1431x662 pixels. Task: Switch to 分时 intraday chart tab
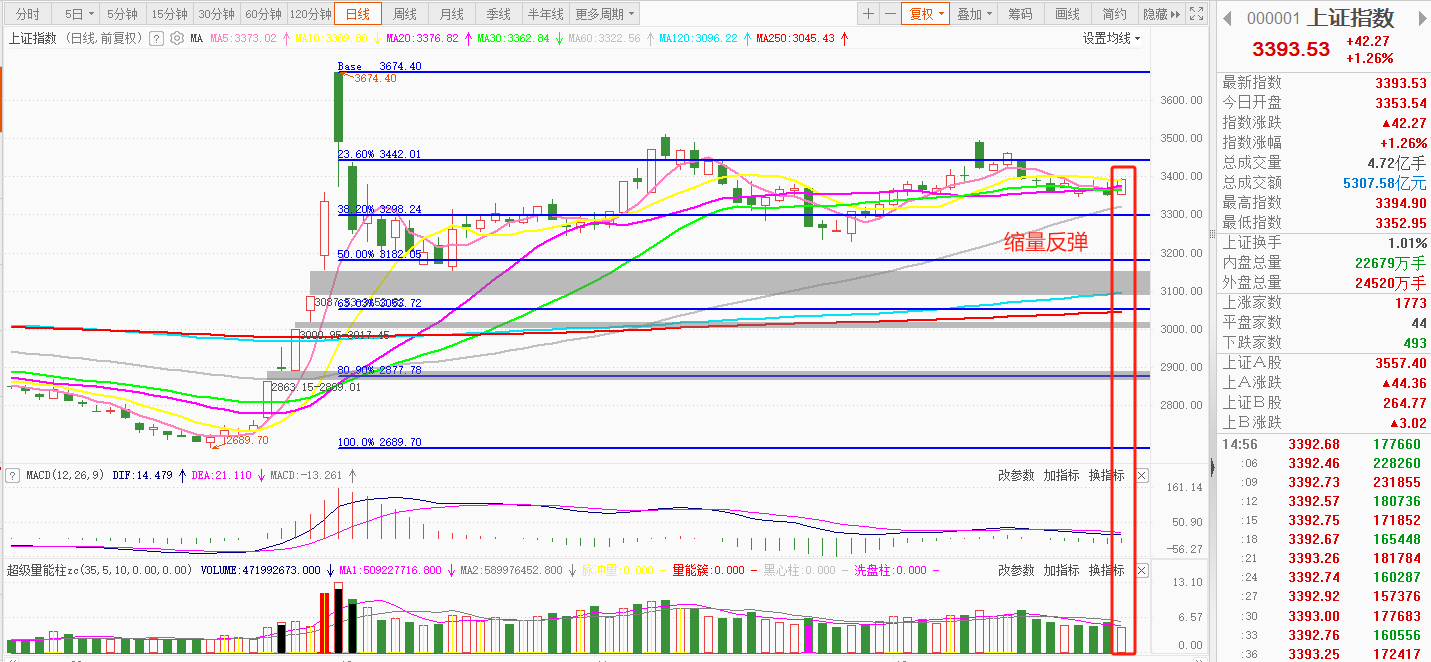(x=28, y=14)
